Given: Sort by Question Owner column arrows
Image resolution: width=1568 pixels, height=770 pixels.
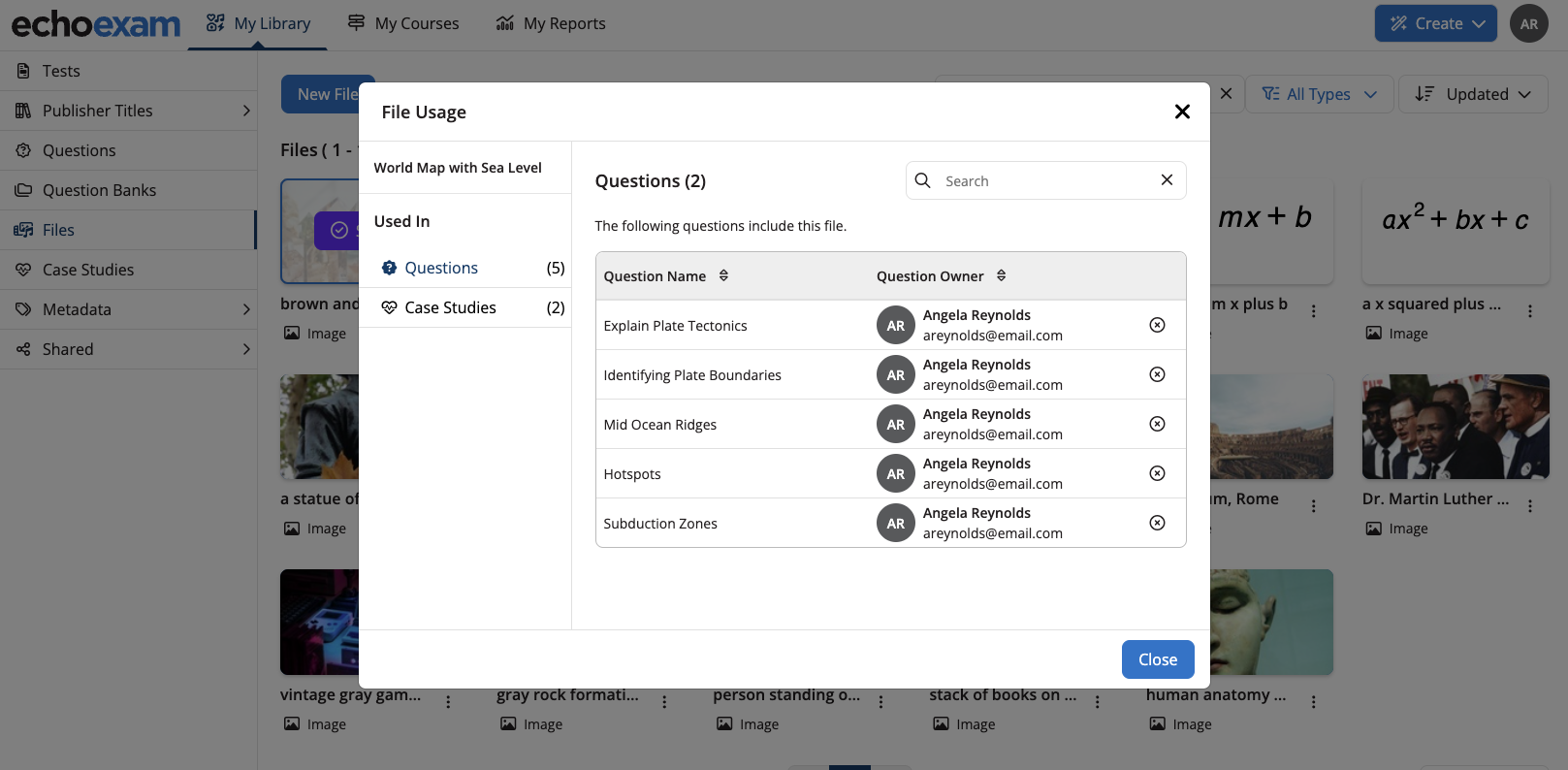Looking at the screenshot, I should [x=1002, y=275].
